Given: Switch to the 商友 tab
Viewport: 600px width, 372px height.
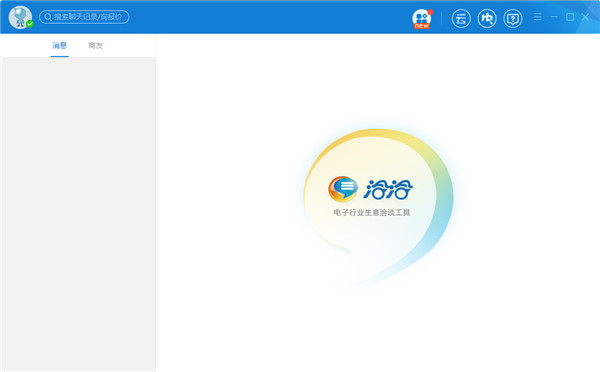Looking at the screenshot, I should (96, 46).
